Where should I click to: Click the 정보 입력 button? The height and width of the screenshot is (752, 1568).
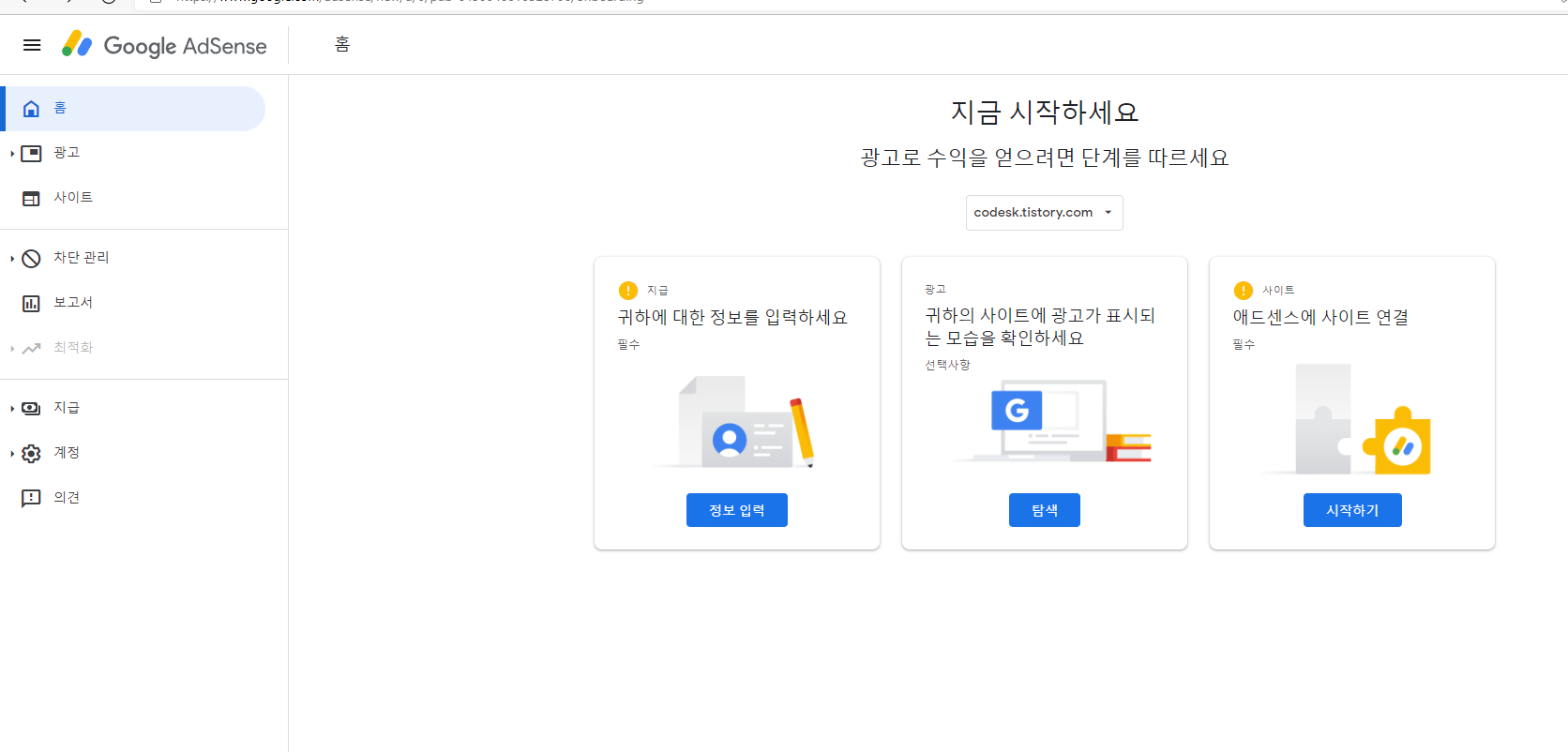(737, 510)
